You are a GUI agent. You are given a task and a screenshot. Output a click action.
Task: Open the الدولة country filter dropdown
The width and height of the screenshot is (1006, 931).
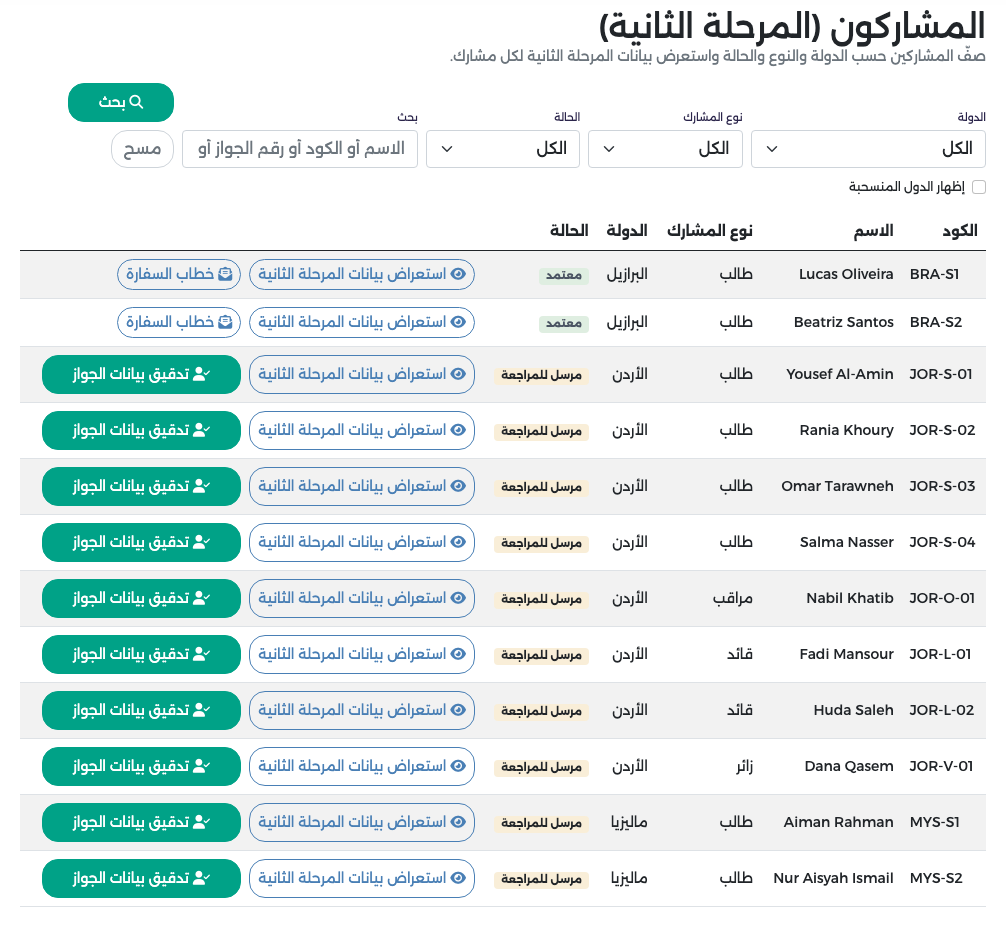click(x=868, y=149)
